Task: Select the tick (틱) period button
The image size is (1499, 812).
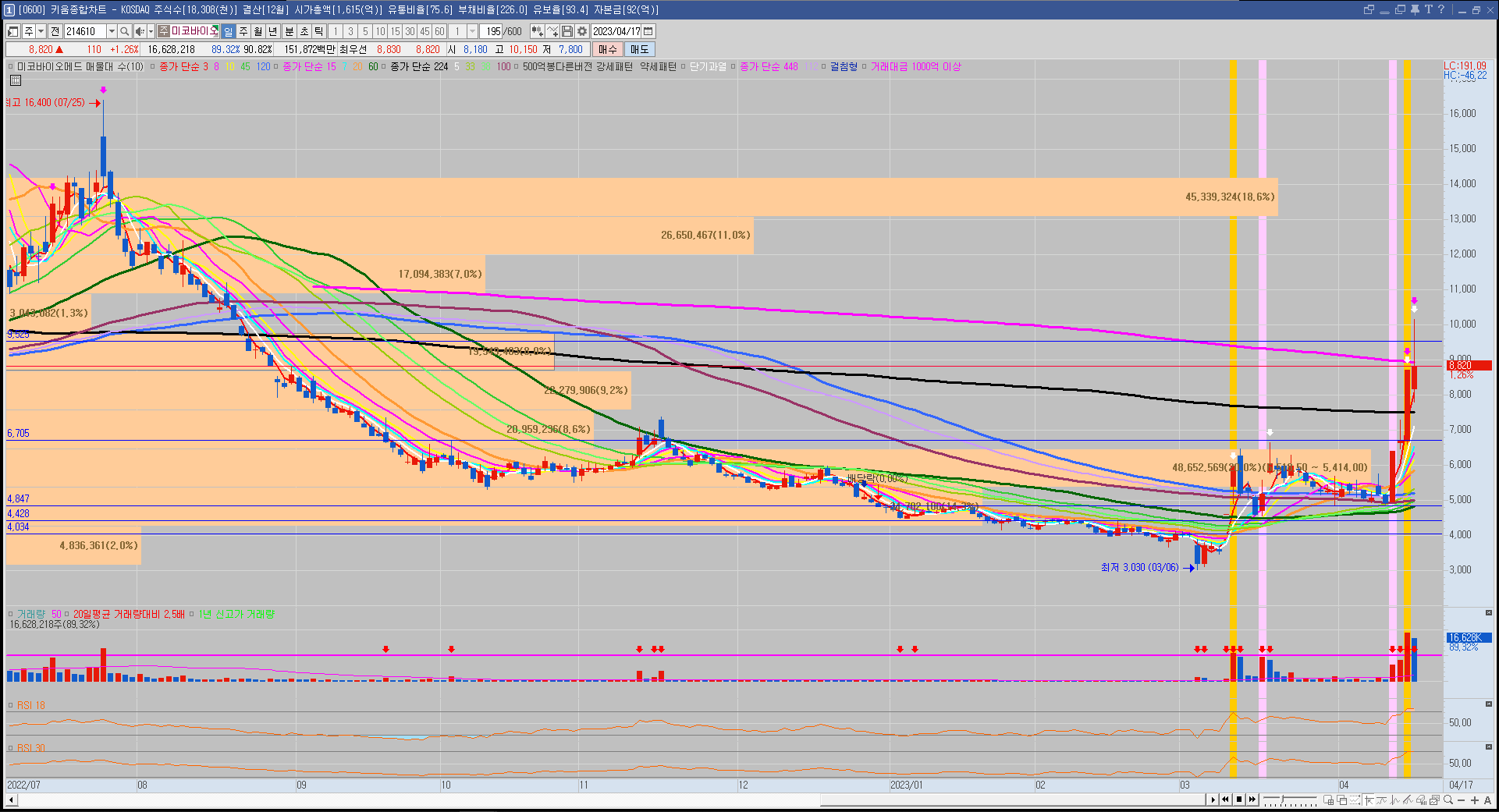Action: point(318,31)
